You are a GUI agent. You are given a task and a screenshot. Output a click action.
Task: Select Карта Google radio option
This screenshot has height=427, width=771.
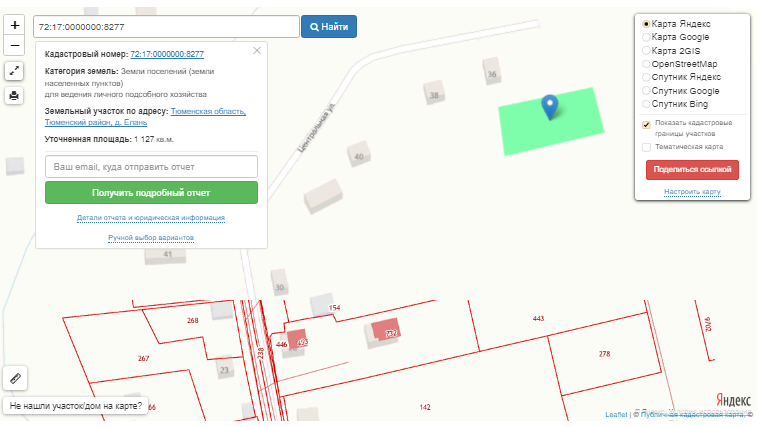coord(646,37)
